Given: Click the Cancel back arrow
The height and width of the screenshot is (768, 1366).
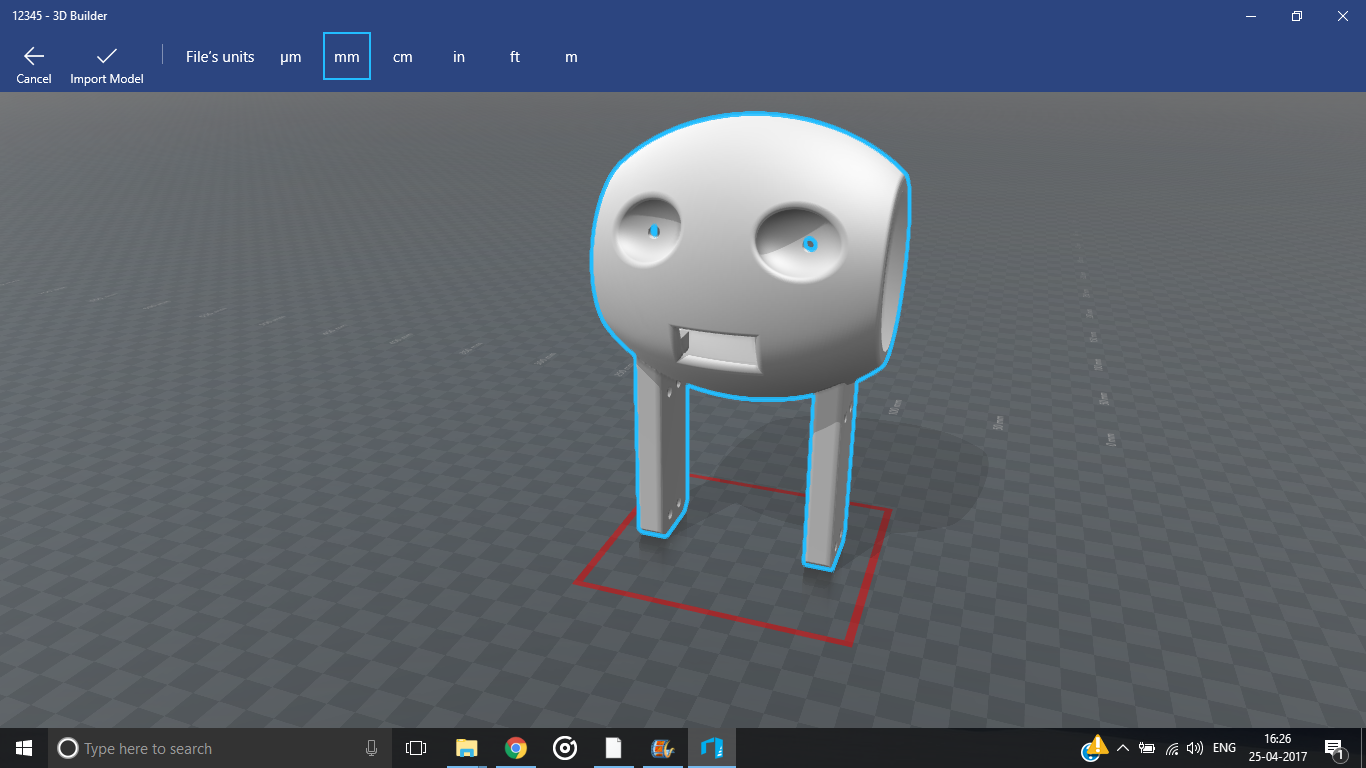Looking at the screenshot, I should click(x=34, y=57).
